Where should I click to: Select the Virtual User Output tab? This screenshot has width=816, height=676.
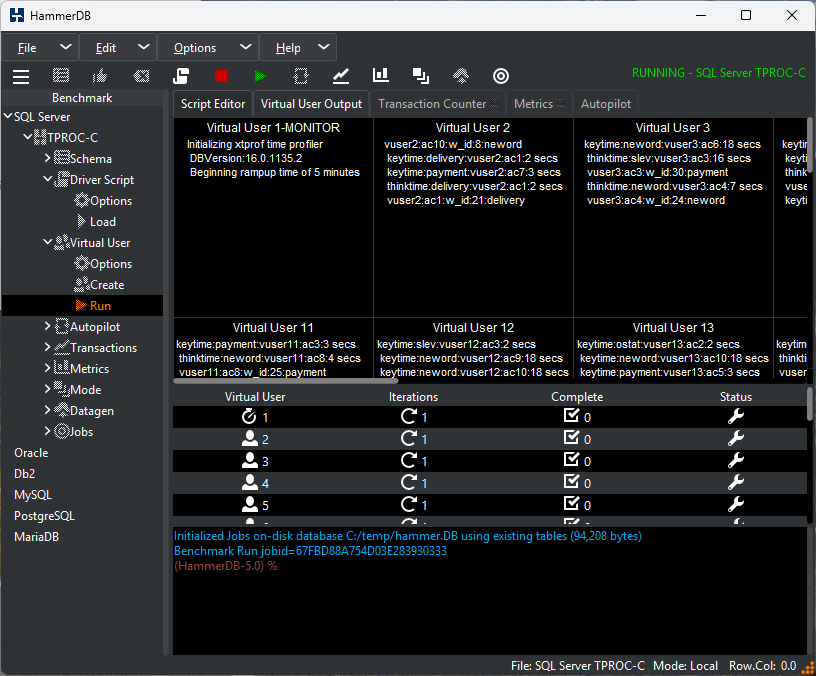(311, 104)
